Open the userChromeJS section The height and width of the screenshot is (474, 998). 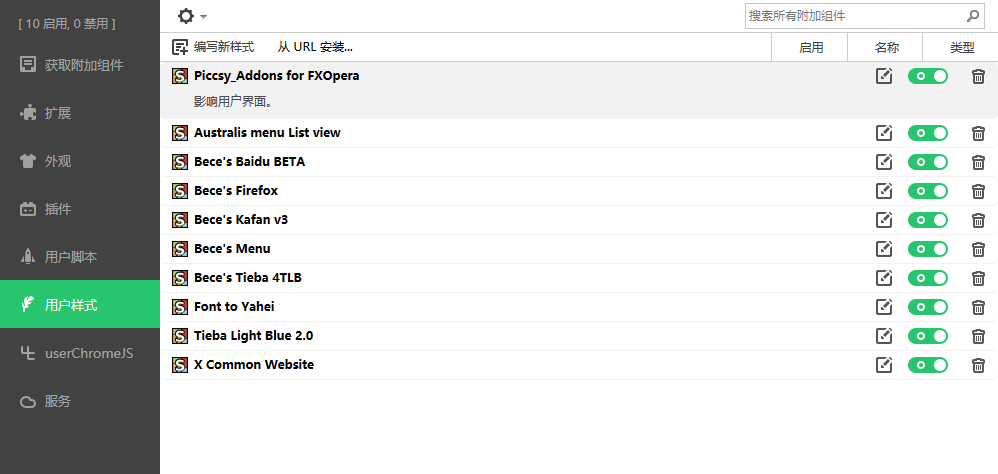[80, 353]
